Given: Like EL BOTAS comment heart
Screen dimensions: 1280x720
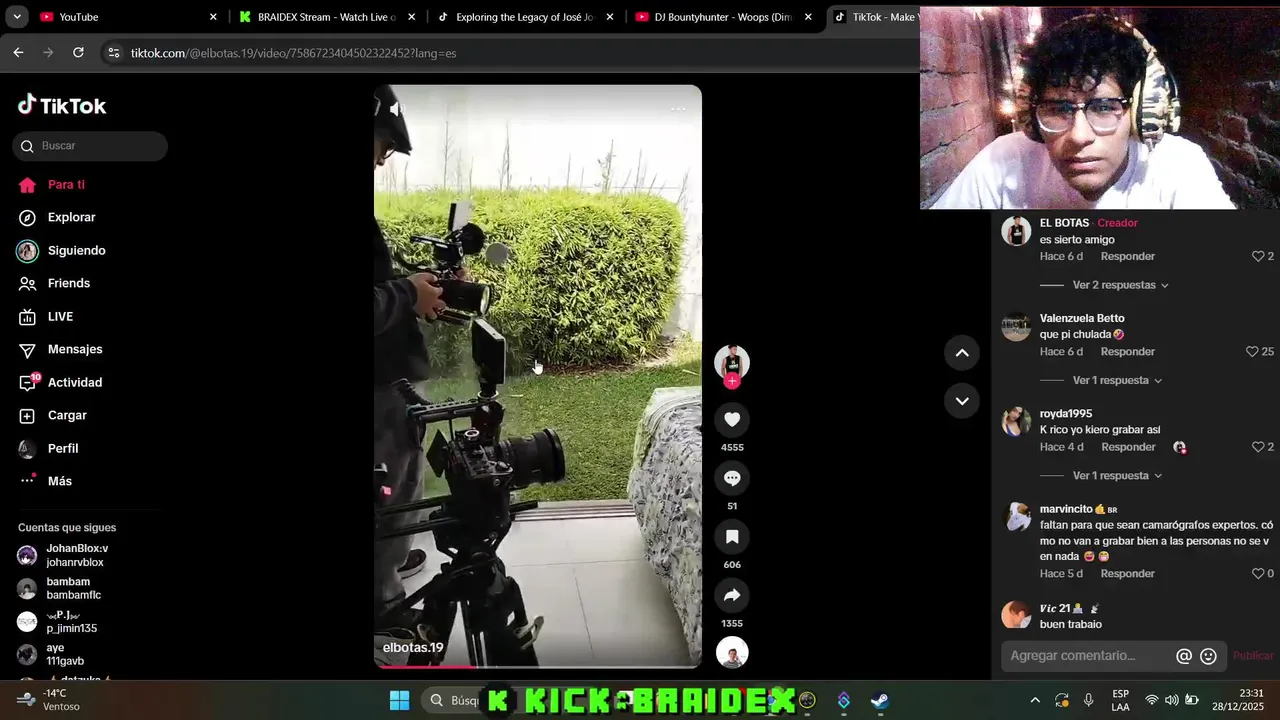Looking at the screenshot, I should (1258, 256).
